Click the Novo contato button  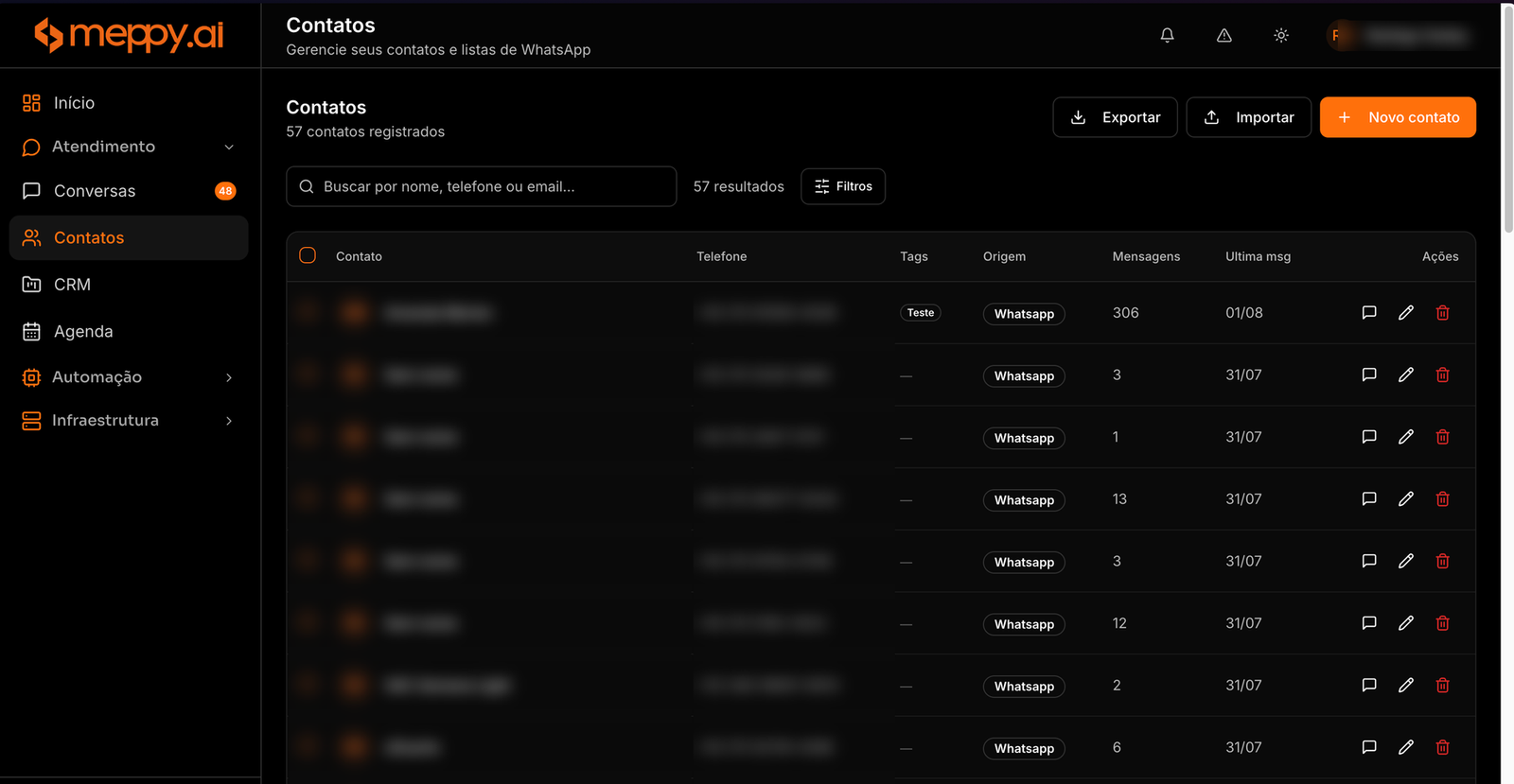click(1398, 117)
